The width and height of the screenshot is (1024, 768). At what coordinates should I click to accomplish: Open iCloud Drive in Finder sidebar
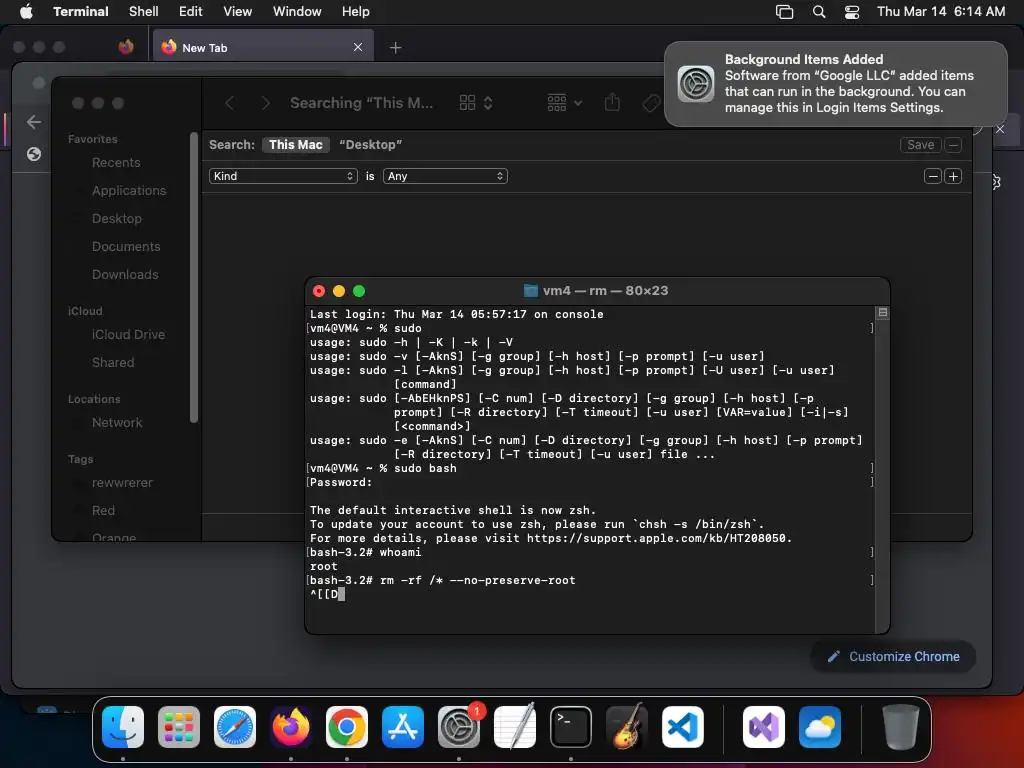(129, 334)
